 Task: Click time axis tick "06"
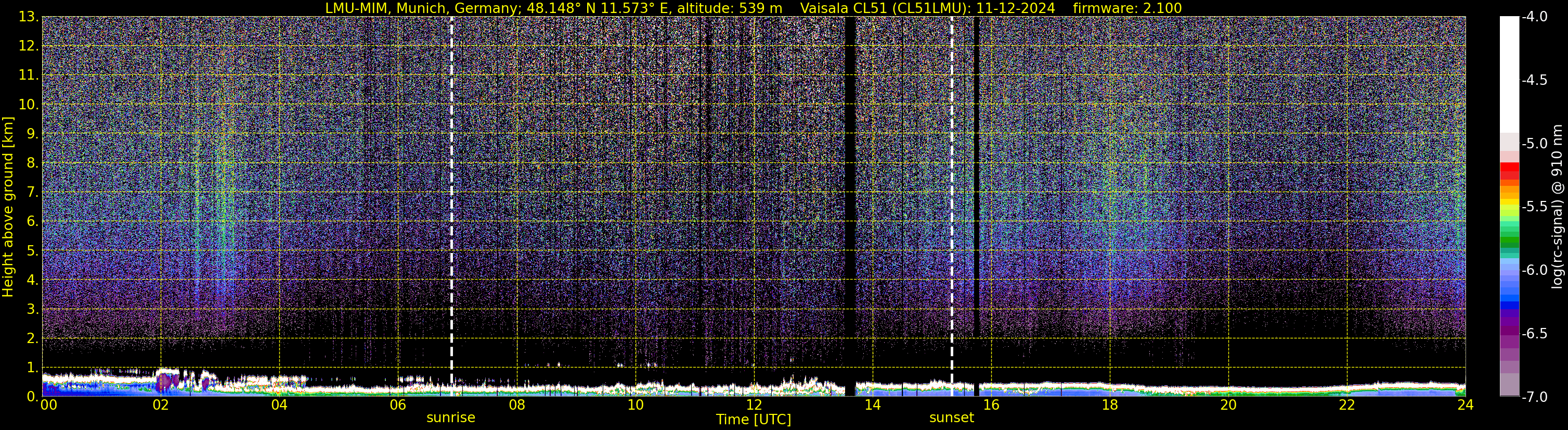coord(397,405)
